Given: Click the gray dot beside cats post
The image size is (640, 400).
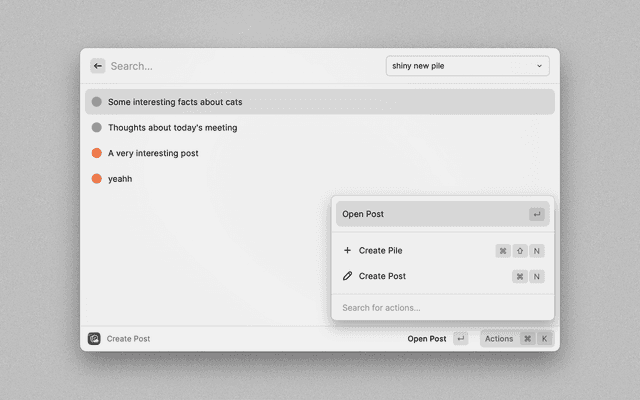Looking at the screenshot, I should tap(96, 102).
